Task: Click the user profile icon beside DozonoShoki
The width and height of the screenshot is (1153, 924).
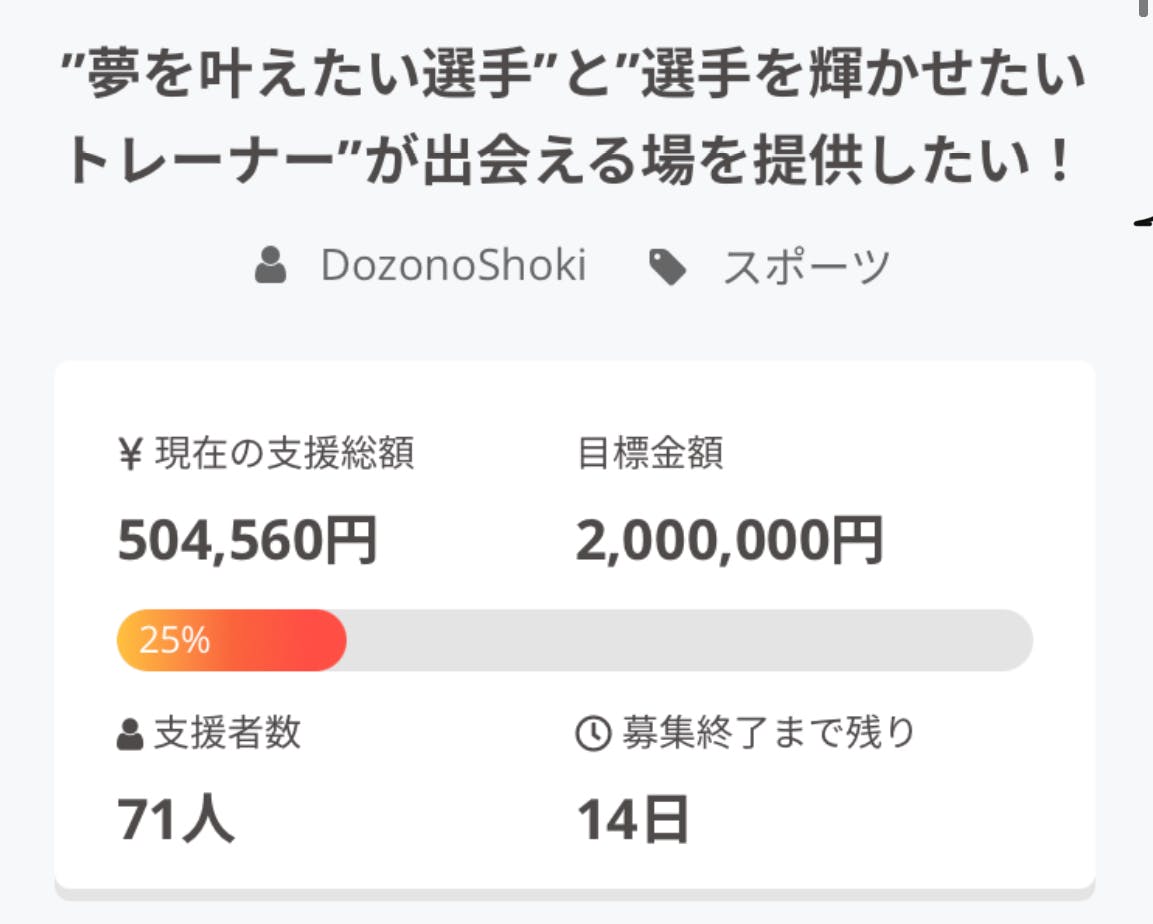Action: (271, 267)
